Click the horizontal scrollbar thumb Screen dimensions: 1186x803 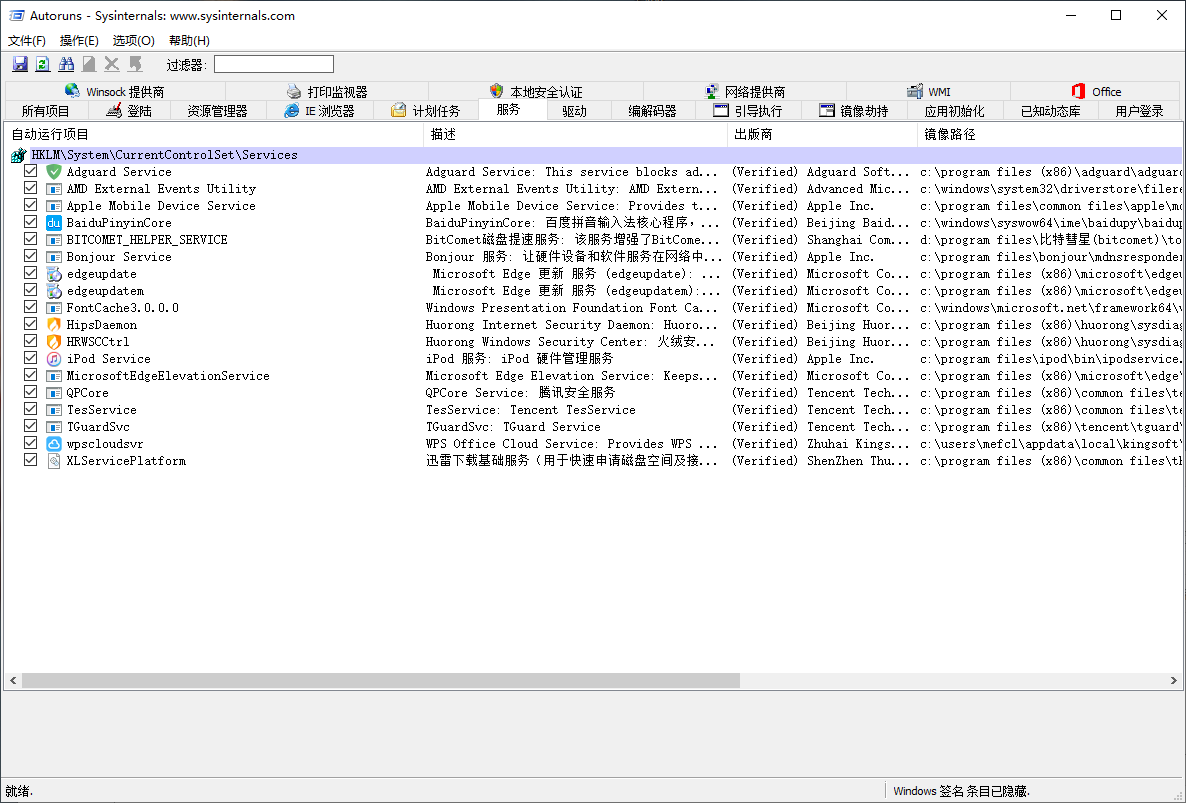click(x=380, y=681)
